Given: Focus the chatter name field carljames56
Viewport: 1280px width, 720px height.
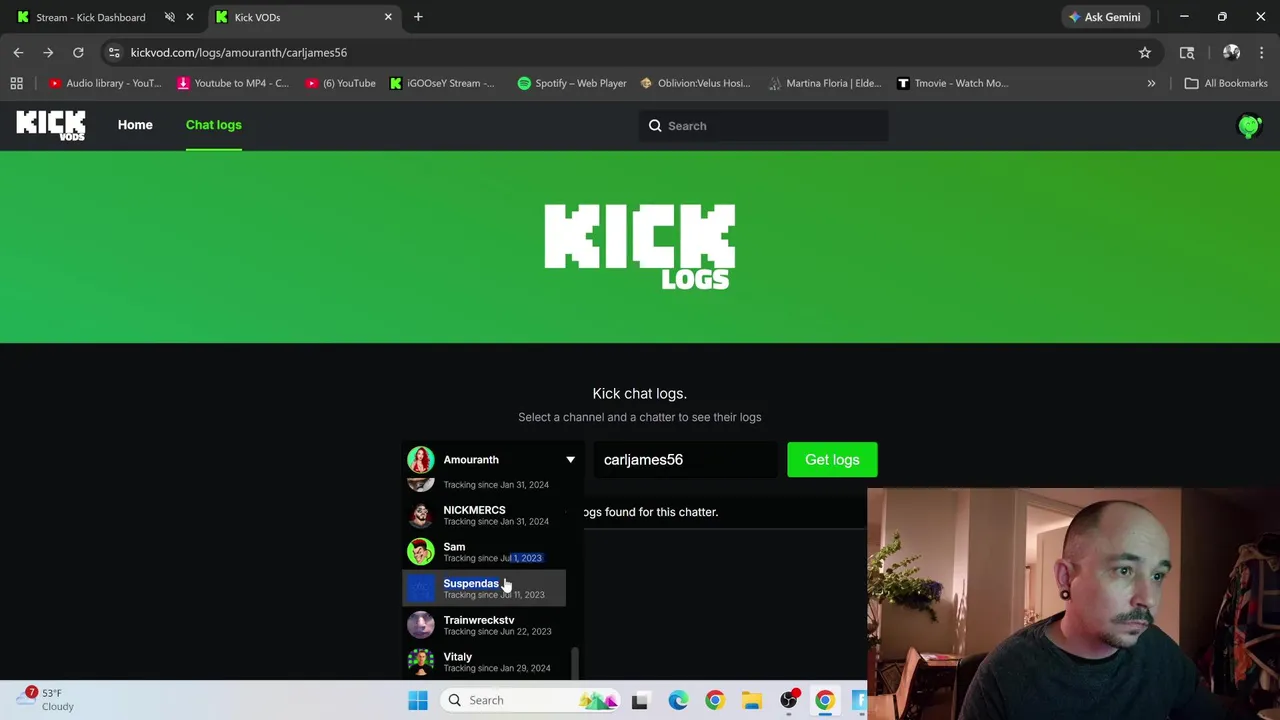Looking at the screenshot, I should click(x=685, y=460).
